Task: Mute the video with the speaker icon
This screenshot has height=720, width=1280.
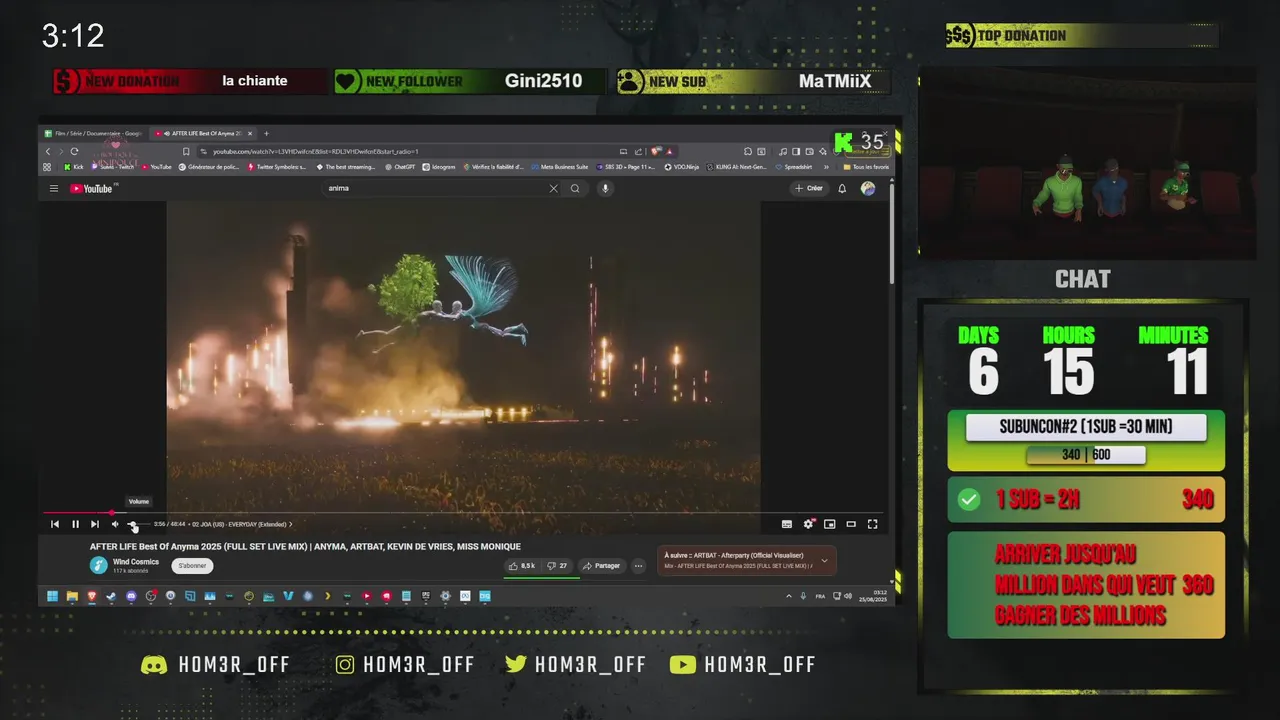Action: tap(115, 524)
